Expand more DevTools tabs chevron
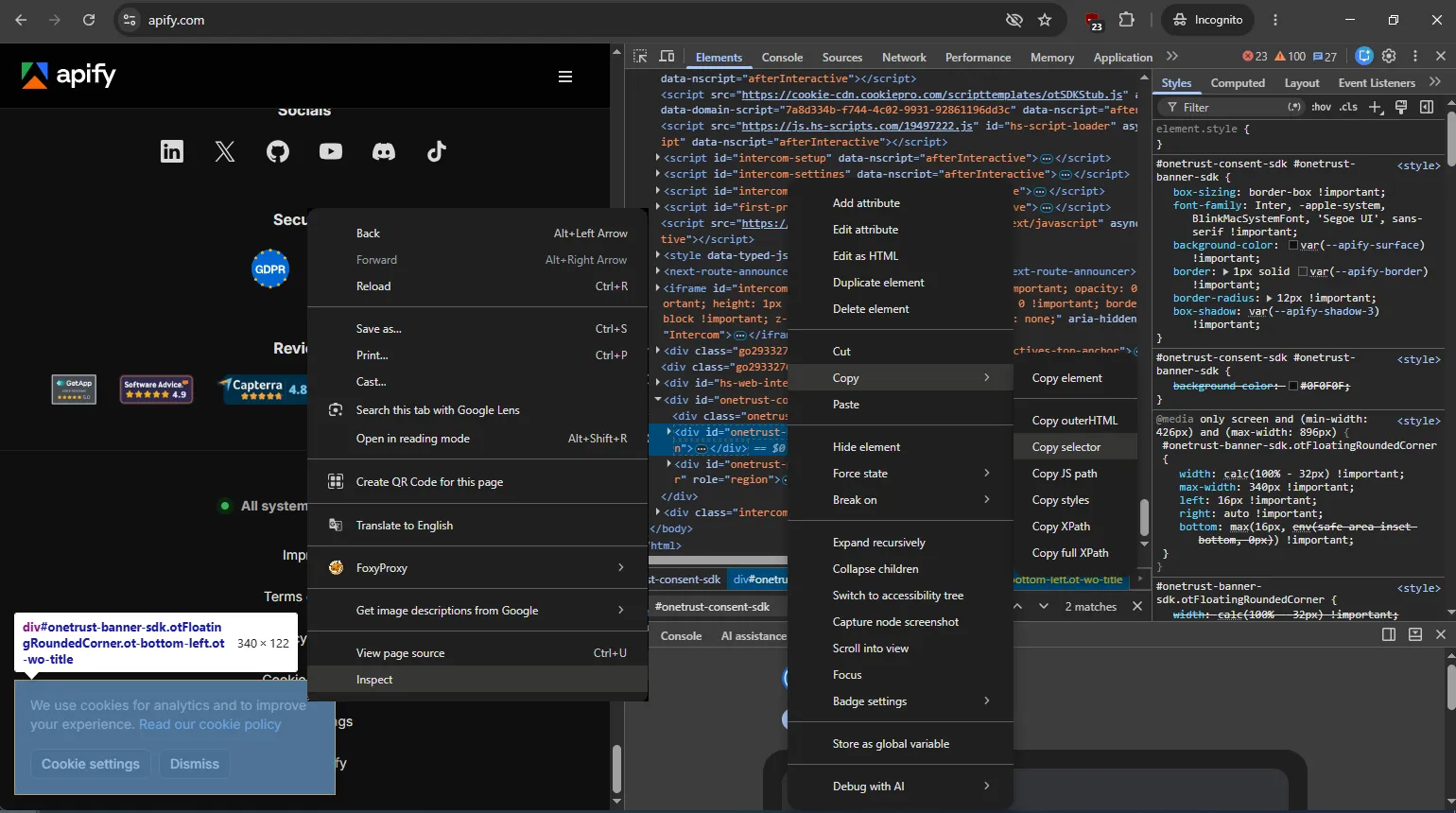1456x813 pixels. pyautogui.click(x=1172, y=57)
